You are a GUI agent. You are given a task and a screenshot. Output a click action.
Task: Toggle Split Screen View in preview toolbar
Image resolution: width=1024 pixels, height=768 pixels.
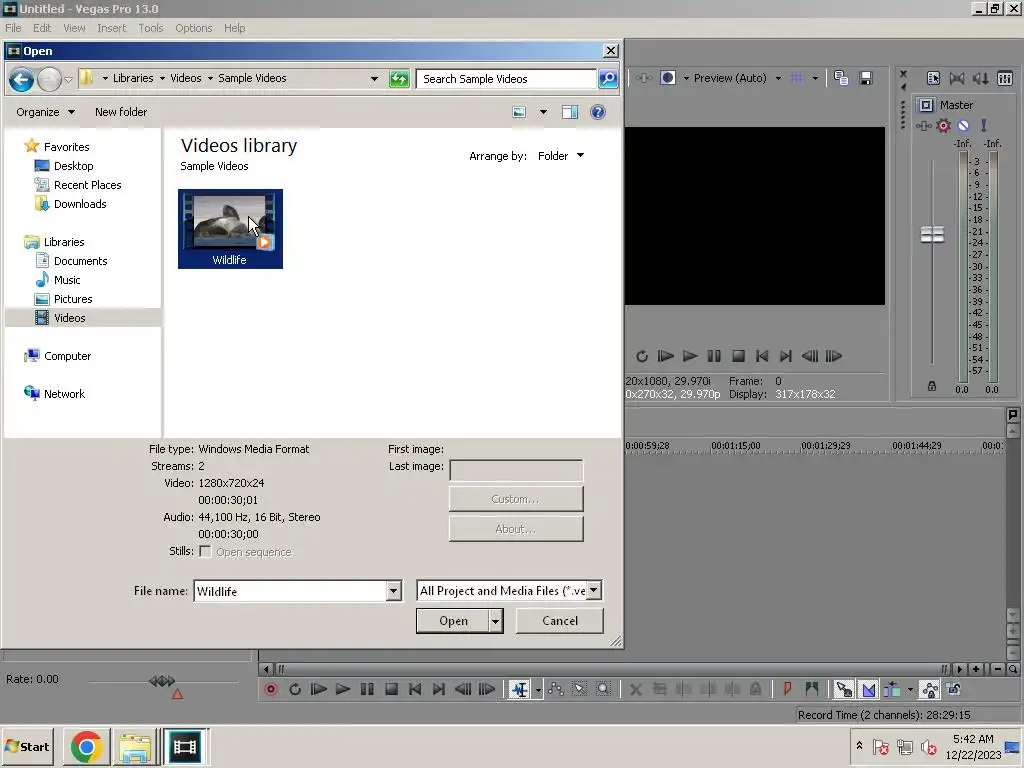point(667,78)
